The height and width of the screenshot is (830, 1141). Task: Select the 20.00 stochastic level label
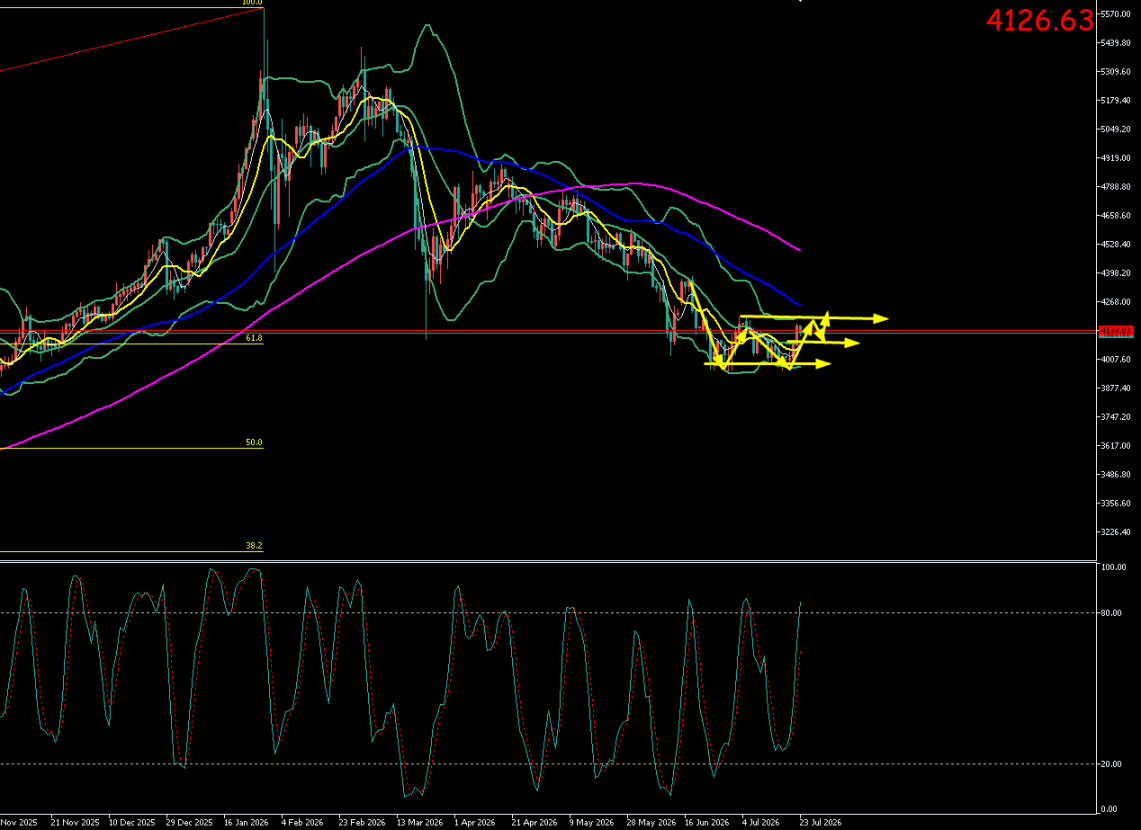point(1112,765)
